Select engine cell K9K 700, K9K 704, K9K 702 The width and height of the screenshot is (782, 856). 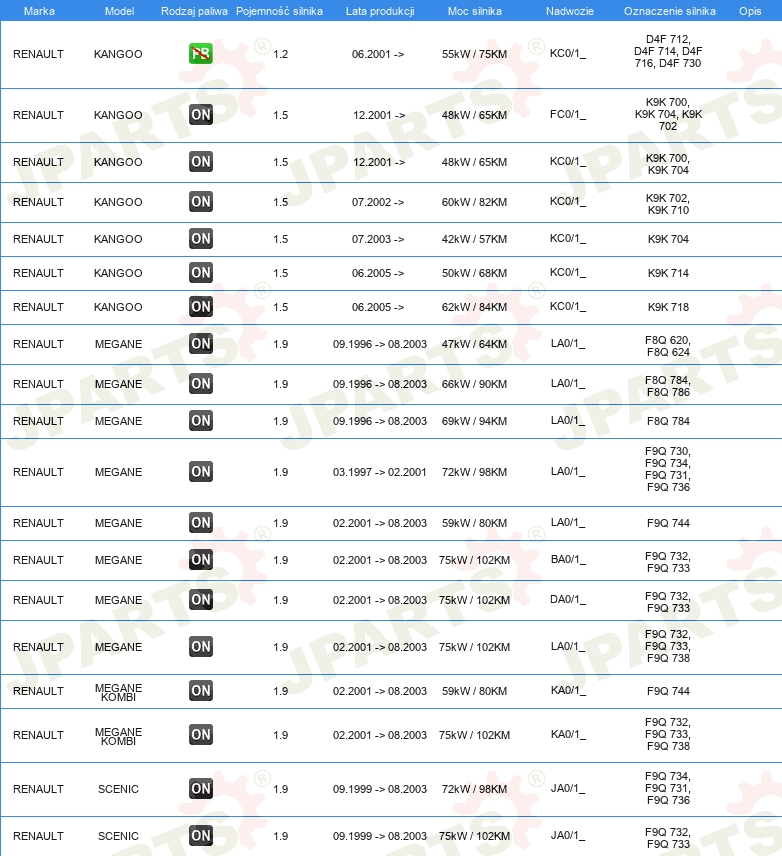(x=668, y=114)
